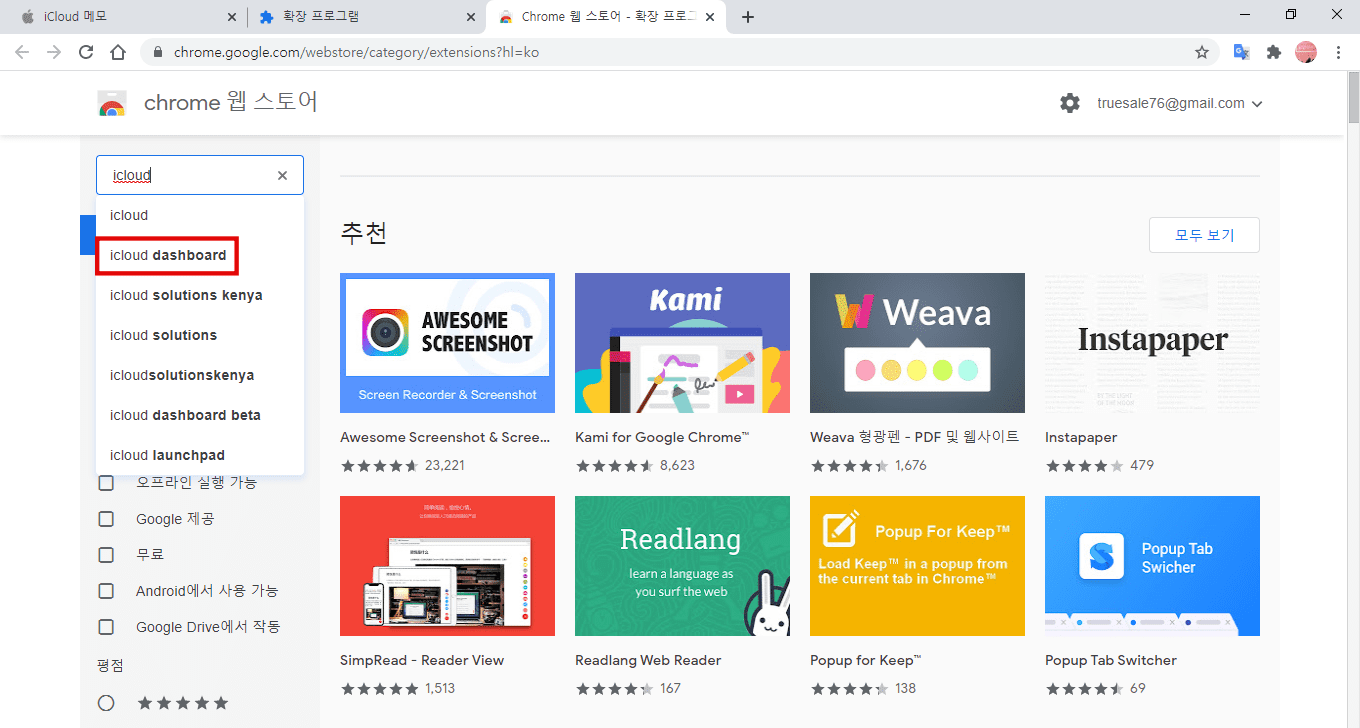Click the browser address bar URL
This screenshot has height=728, width=1360.
click(x=356, y=52)
